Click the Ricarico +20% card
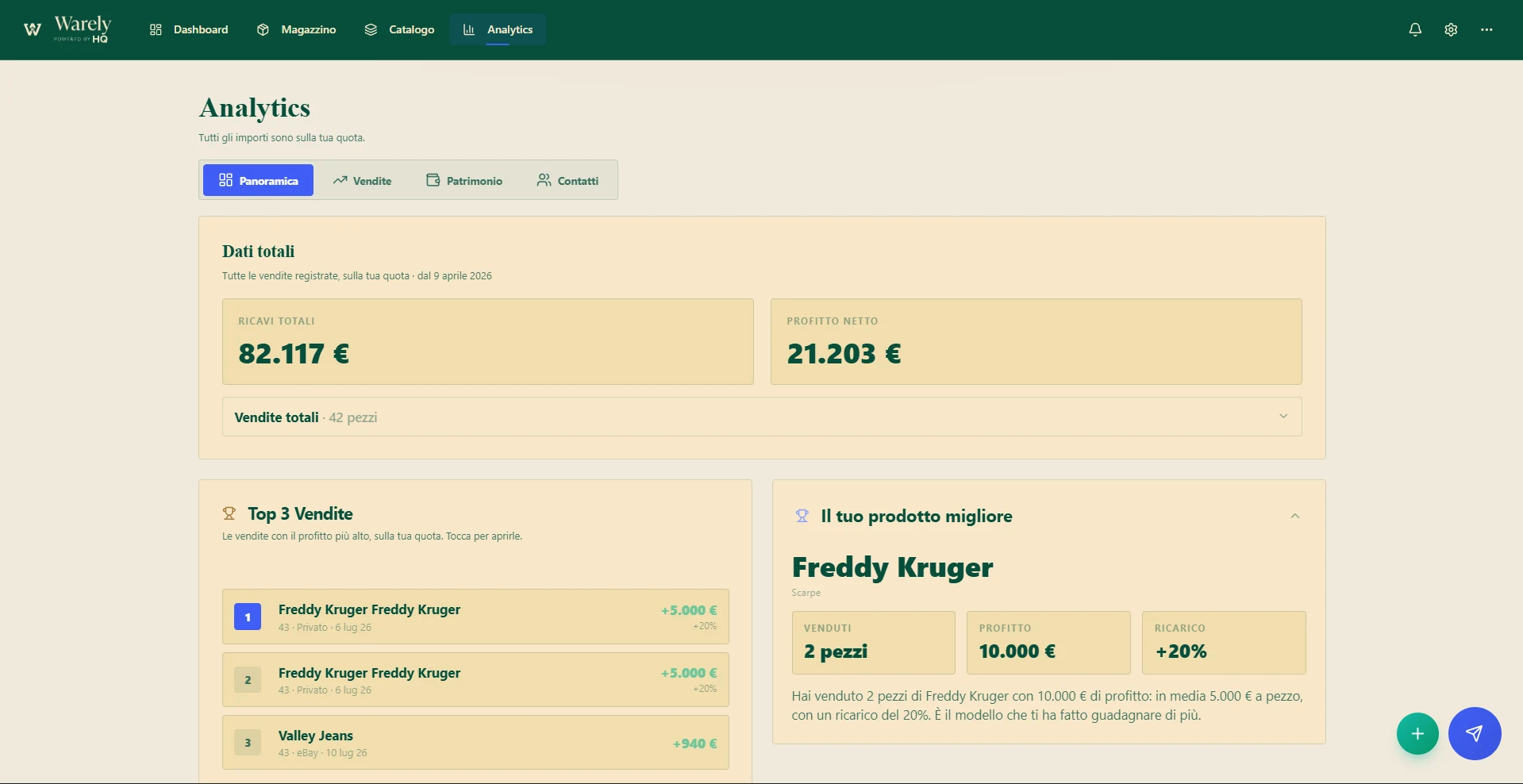 pyautogui.click(x=1224, y=643)
